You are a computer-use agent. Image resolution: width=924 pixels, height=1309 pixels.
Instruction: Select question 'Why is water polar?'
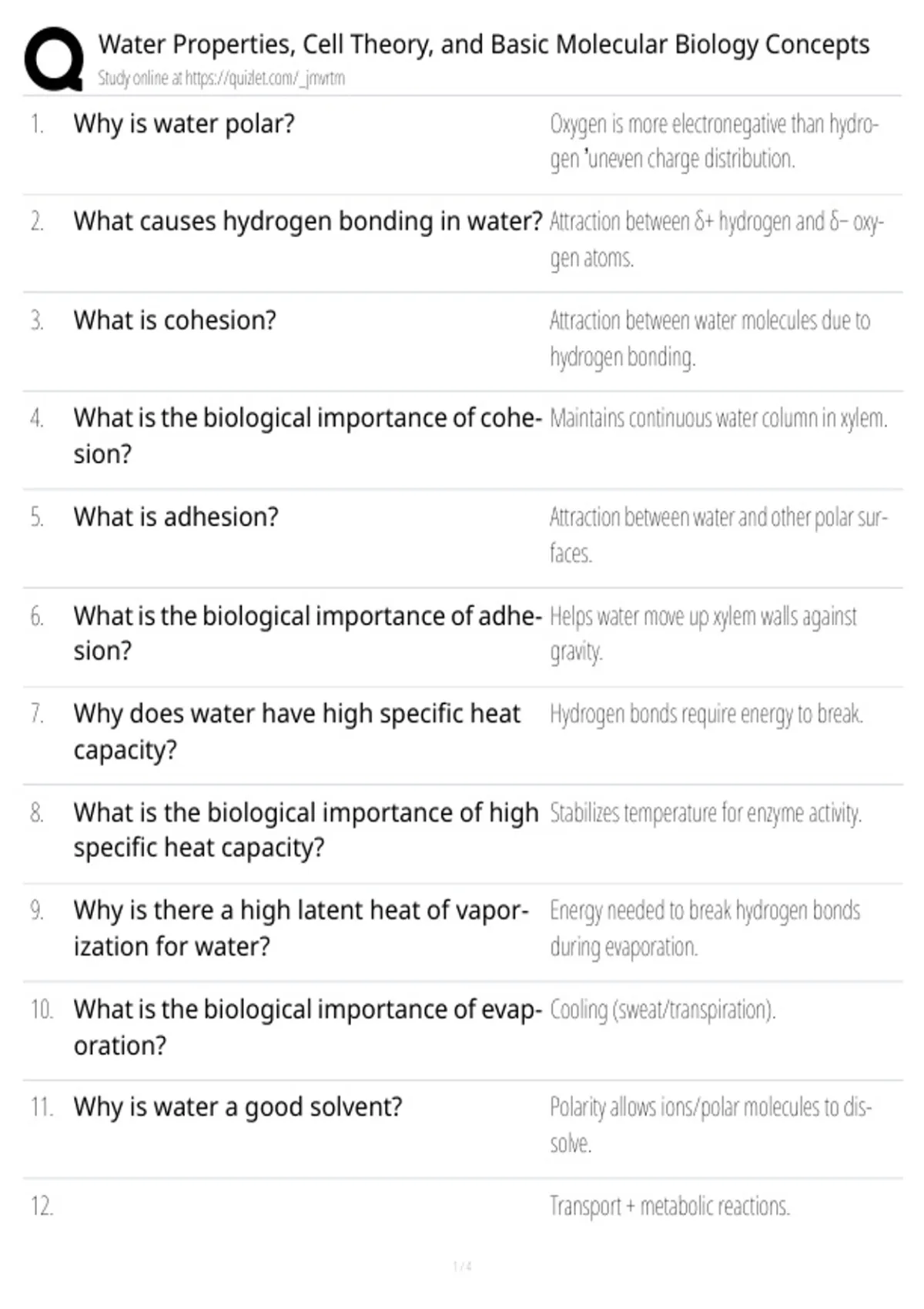pyautogui.click(x=184, y=124)
